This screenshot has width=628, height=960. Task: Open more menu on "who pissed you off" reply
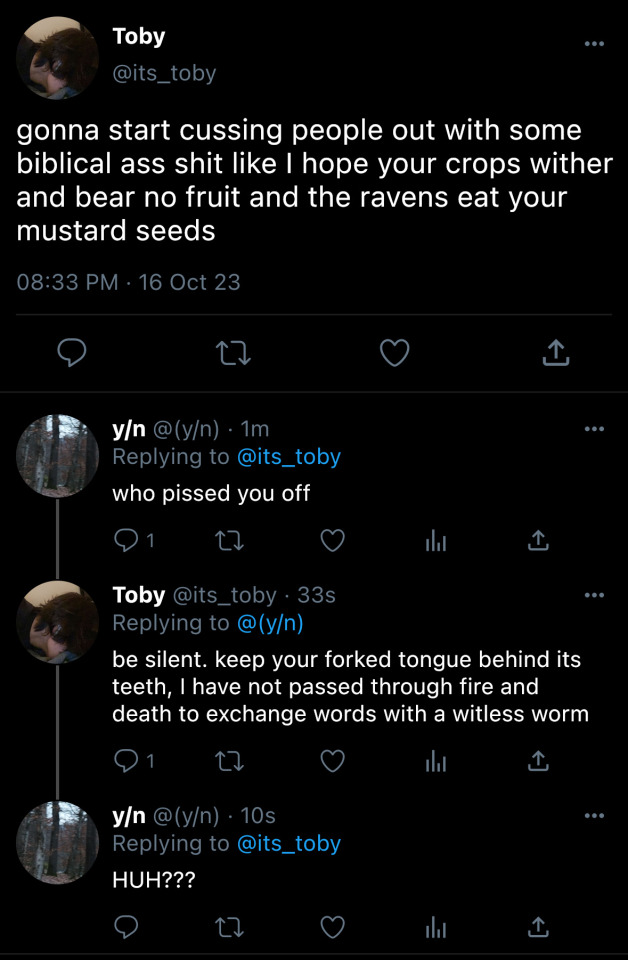(594, 429)
